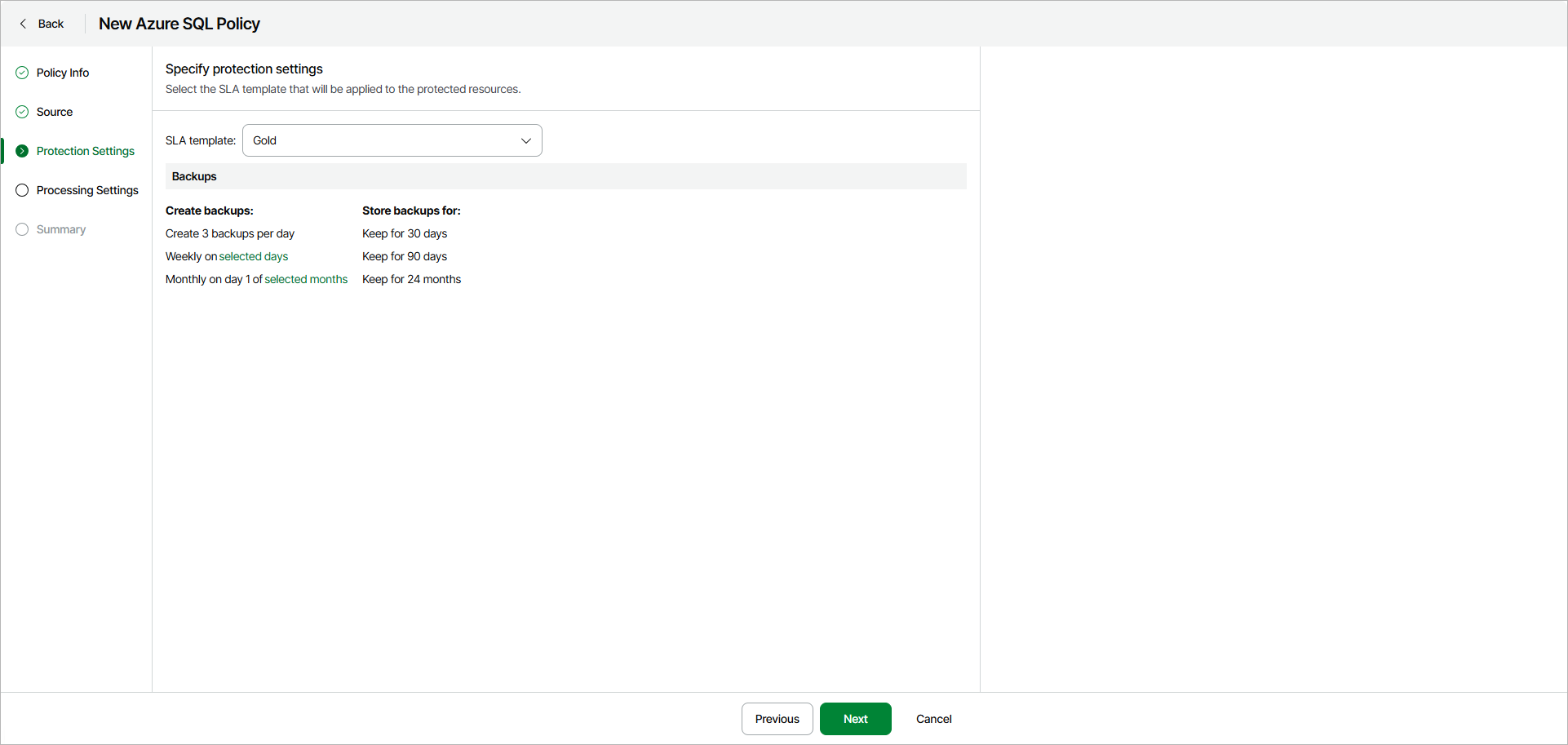
Task: Click the Previous button
Action: (777, 719)
